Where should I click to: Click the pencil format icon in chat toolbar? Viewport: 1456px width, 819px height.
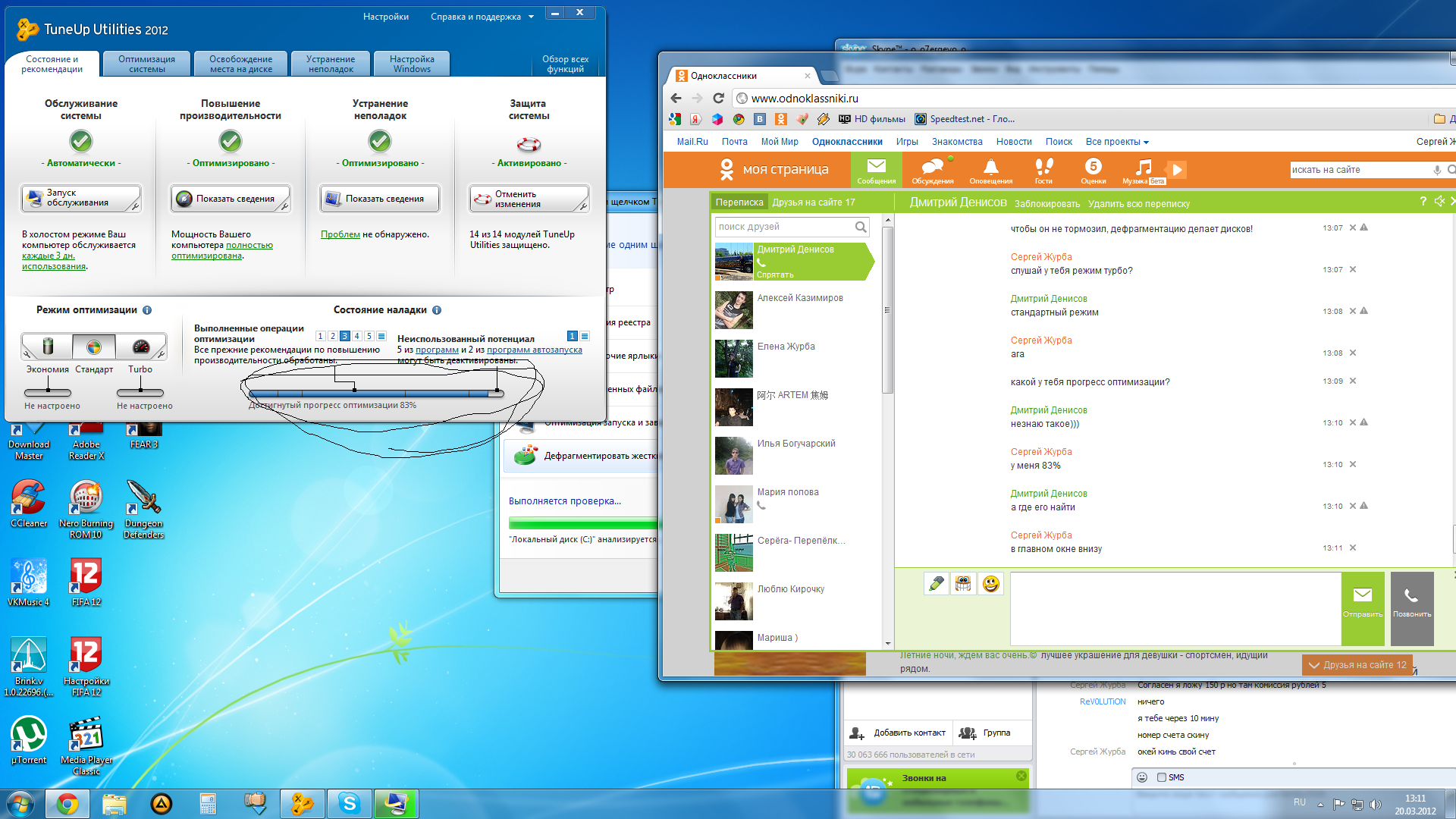pos(937,584)
